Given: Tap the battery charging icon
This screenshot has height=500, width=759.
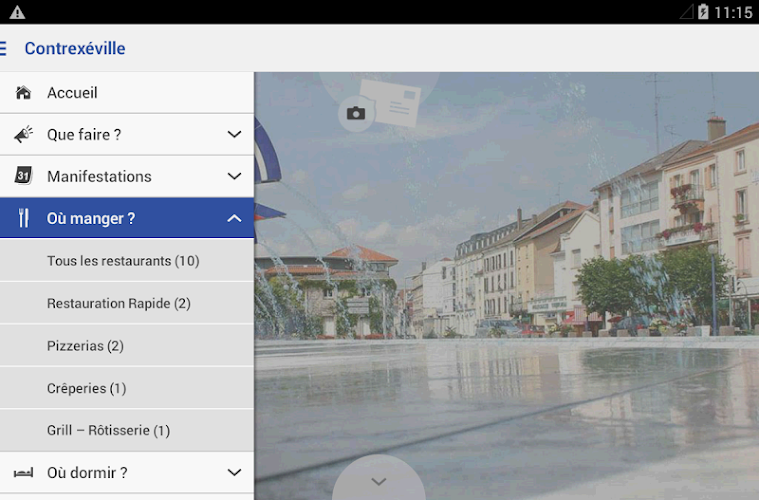Looking at the screenshot, I should click(x=703, y=12).
